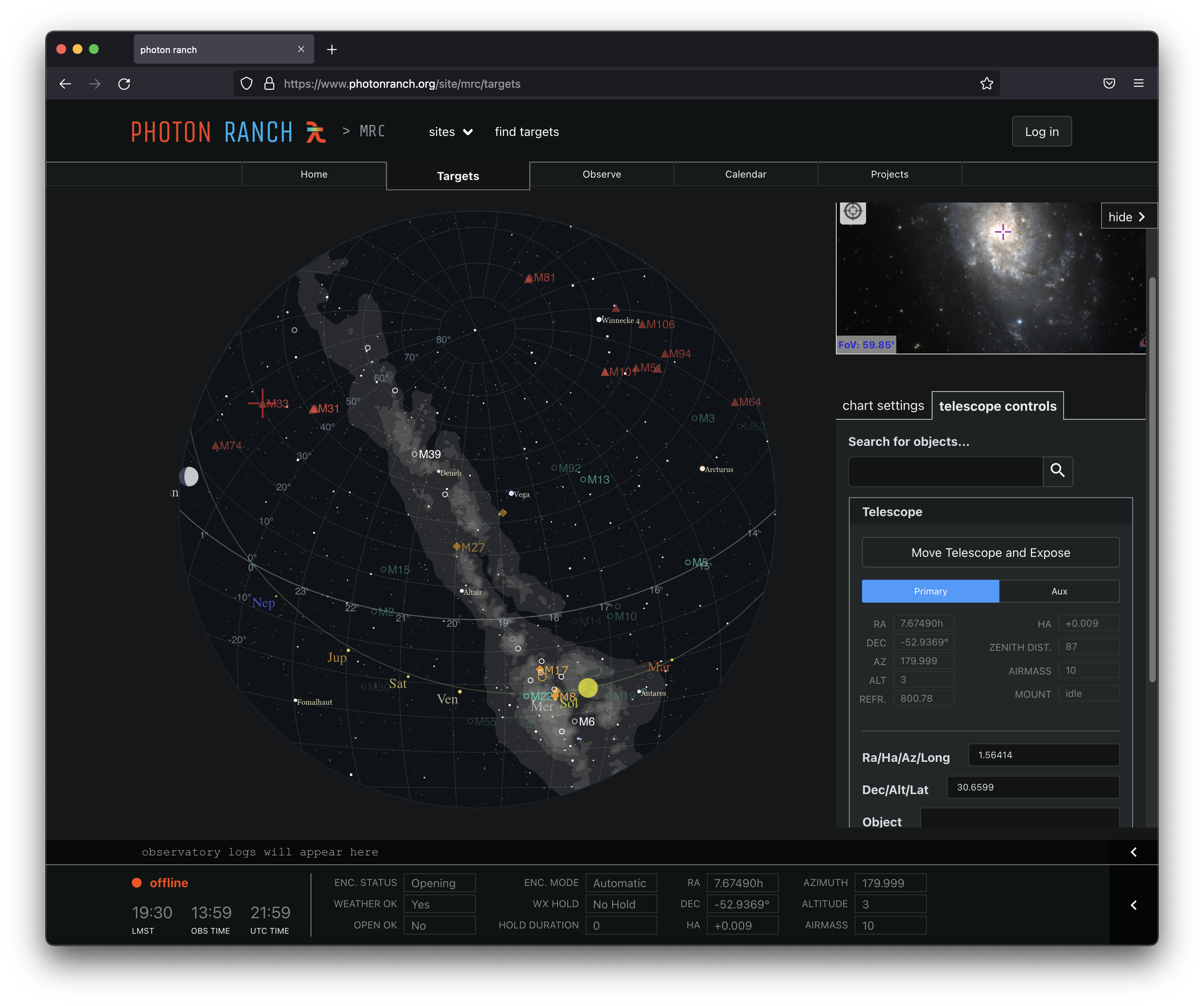Click the Ra/Ha/Az/Long input field
This screenshot has height=1006, width=1204.
[1044, 755]
